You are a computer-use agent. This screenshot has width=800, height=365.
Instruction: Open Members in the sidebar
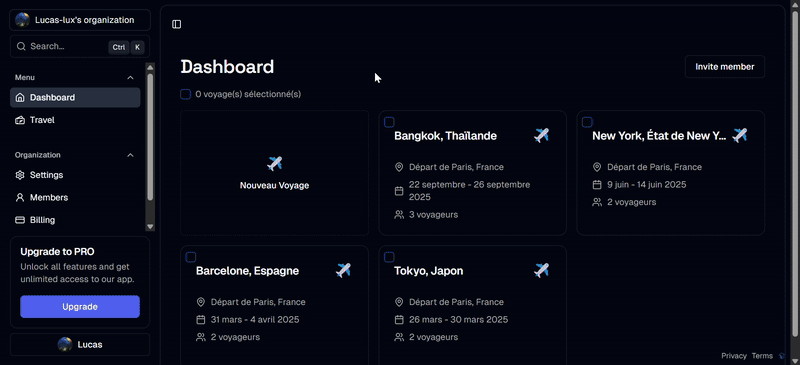point(75,198)
